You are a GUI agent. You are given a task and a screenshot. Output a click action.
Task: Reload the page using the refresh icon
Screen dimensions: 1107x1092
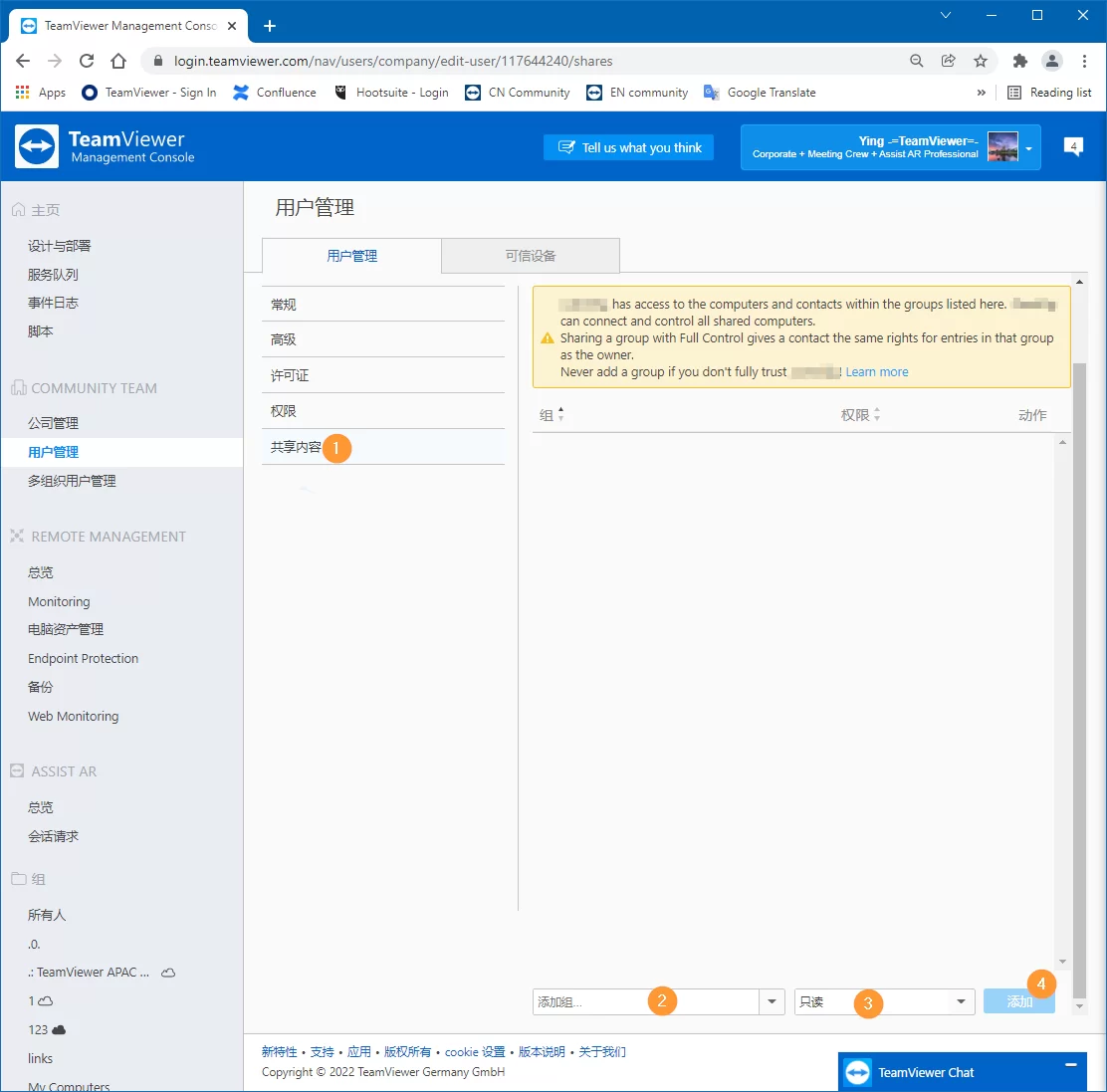coord(87,61)
